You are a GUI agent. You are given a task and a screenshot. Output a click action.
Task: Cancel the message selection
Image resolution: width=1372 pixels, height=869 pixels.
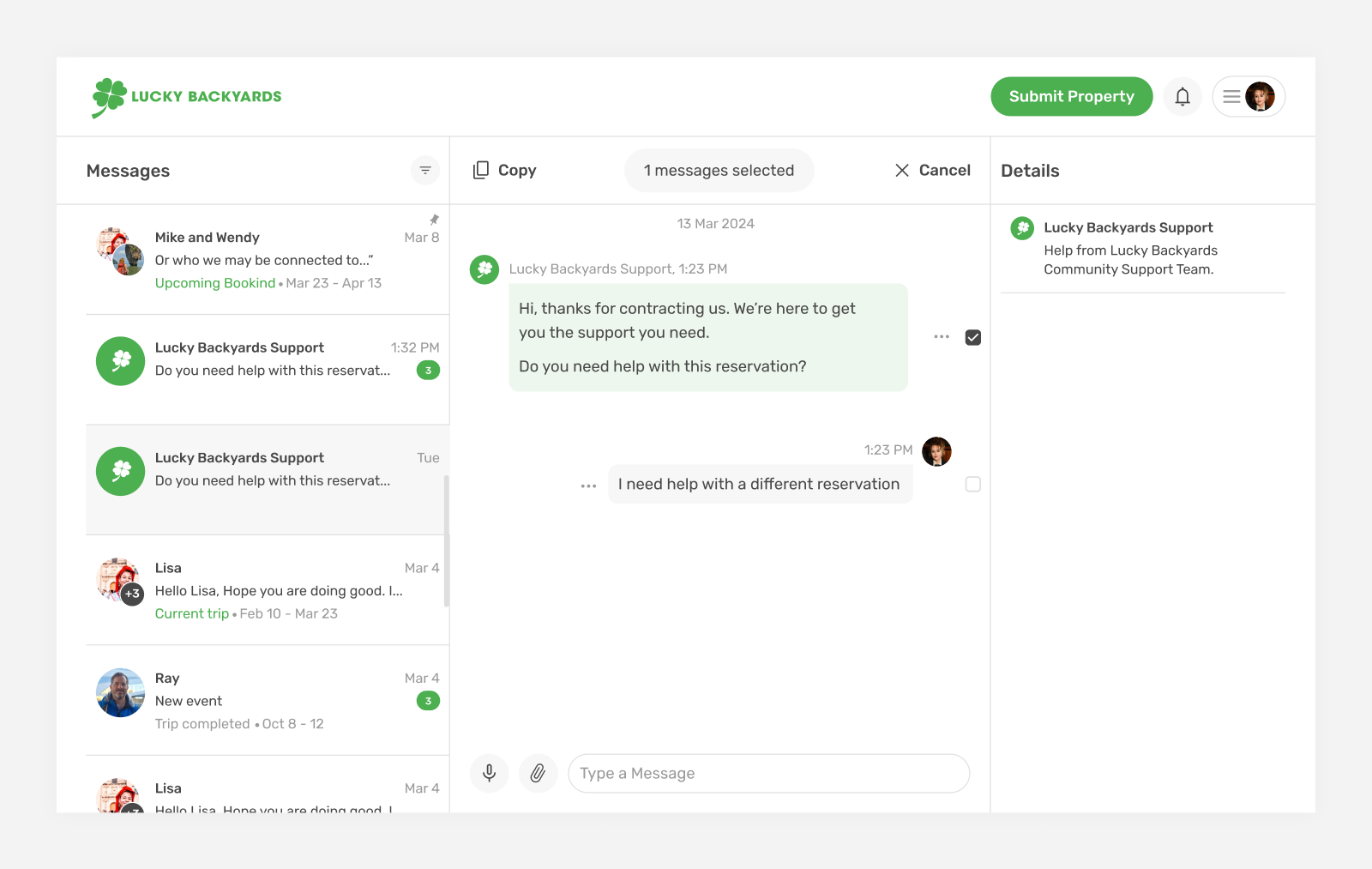(x=932, y=171)
